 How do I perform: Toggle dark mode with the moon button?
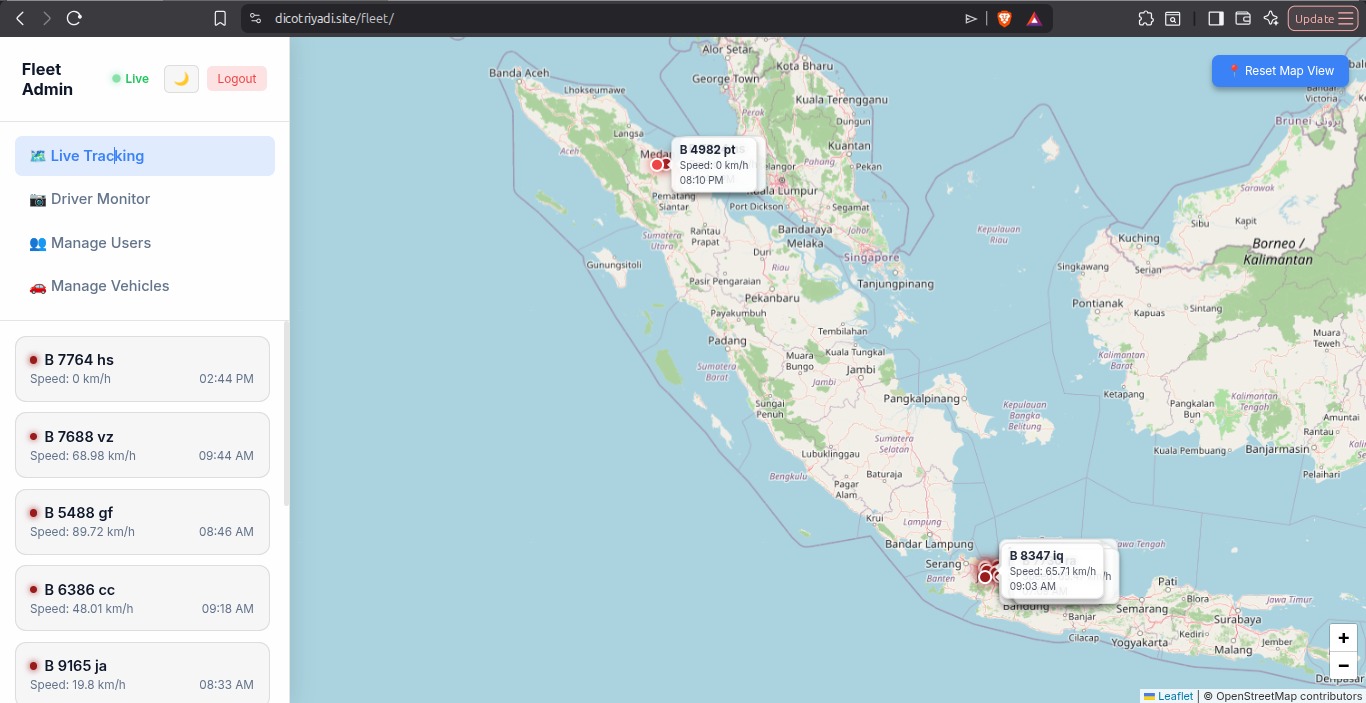(181, 79)
